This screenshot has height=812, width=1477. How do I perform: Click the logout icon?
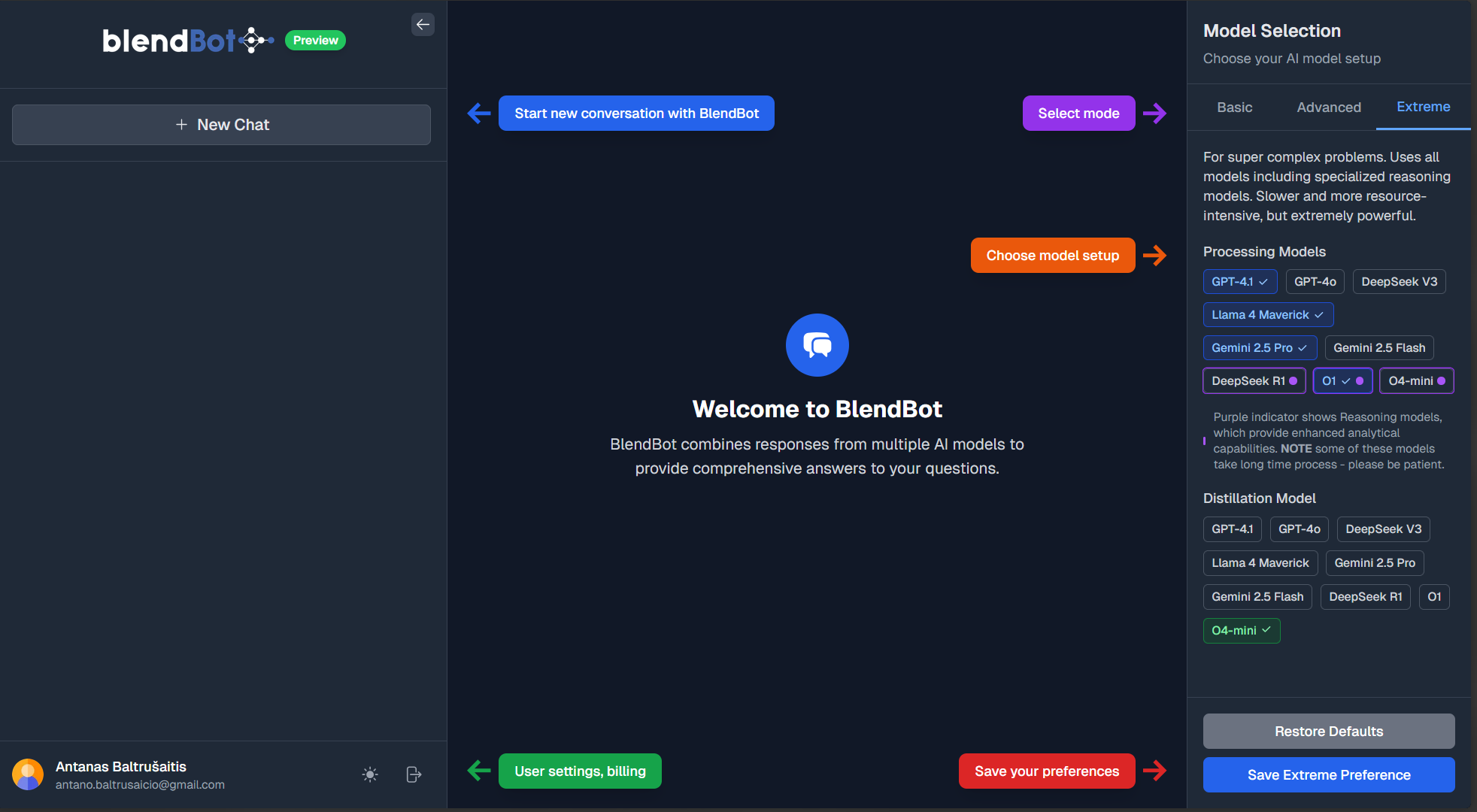[x=414, y=774]
